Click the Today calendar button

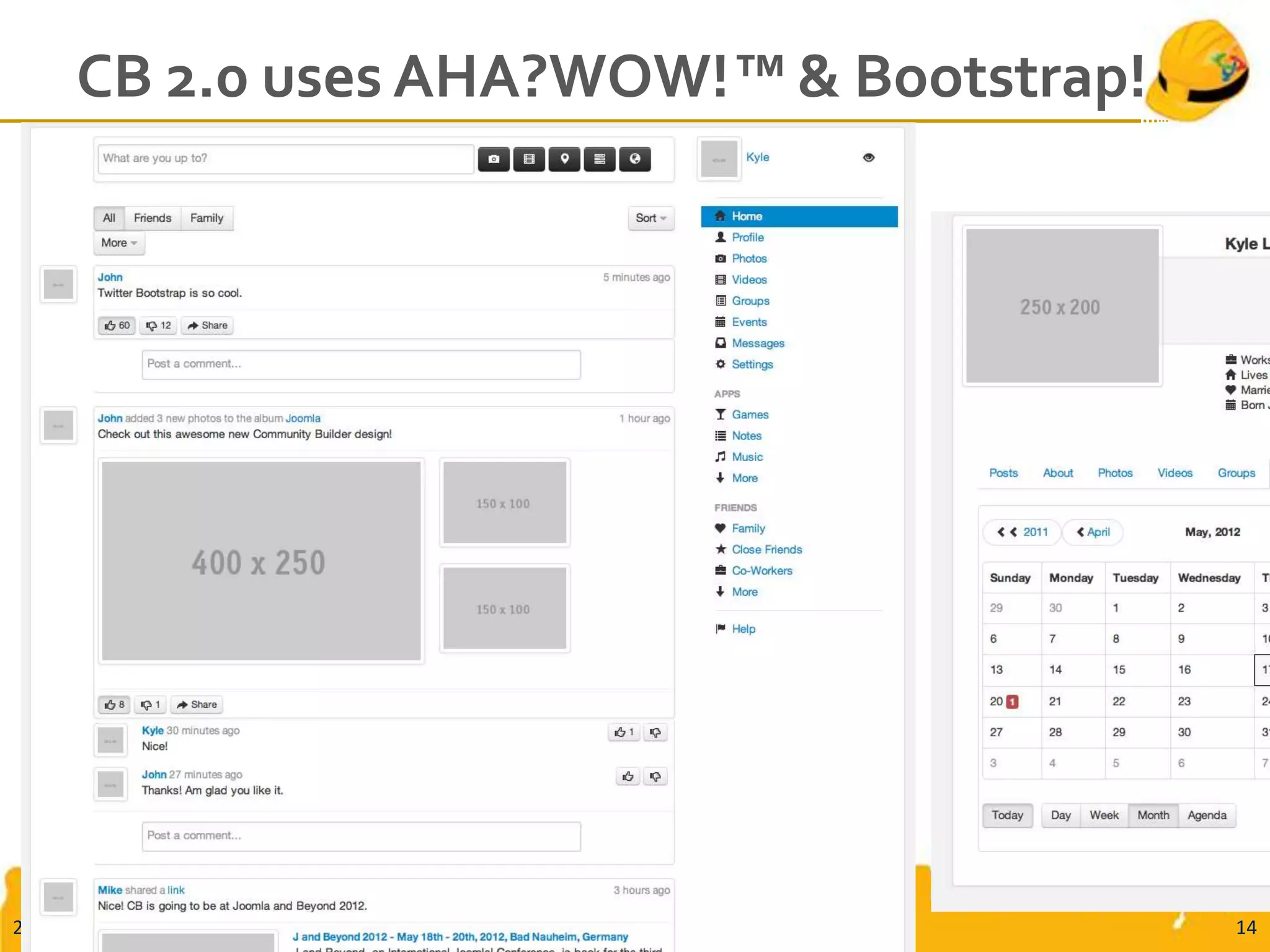tap(1008, 816)
